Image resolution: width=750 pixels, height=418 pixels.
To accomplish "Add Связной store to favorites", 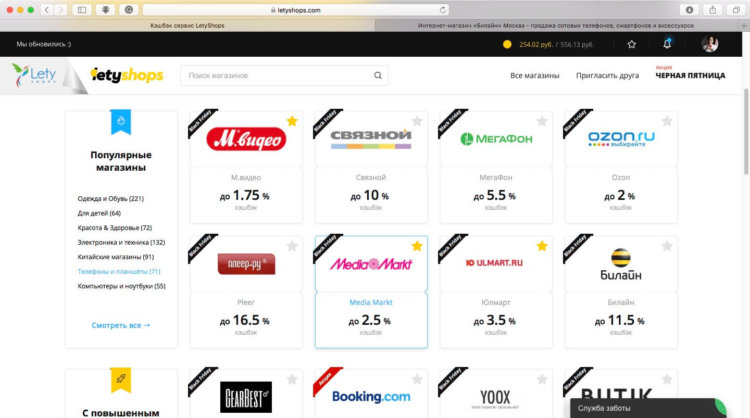I will point(417,121).
